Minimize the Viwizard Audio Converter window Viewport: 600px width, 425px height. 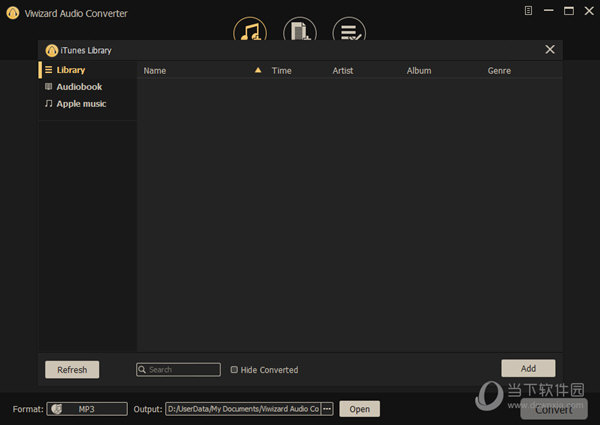[x=549, y=11]
